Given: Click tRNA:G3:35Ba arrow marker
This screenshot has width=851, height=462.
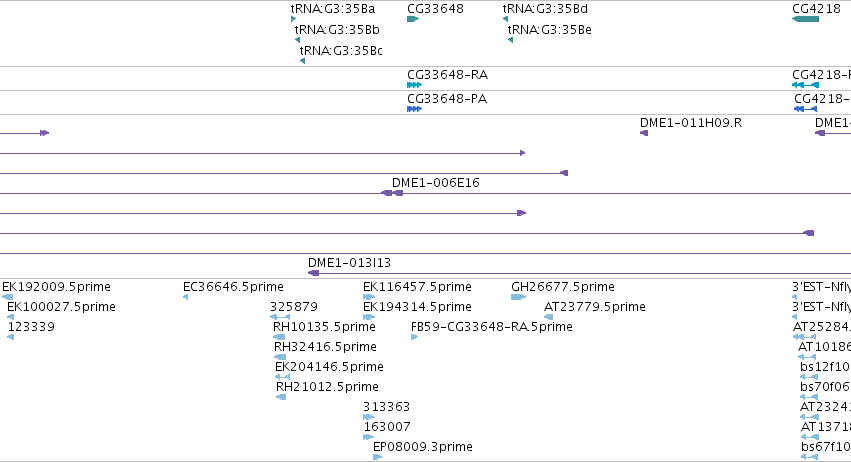Looking at the screenshot, I should click(x=294, y=19).
